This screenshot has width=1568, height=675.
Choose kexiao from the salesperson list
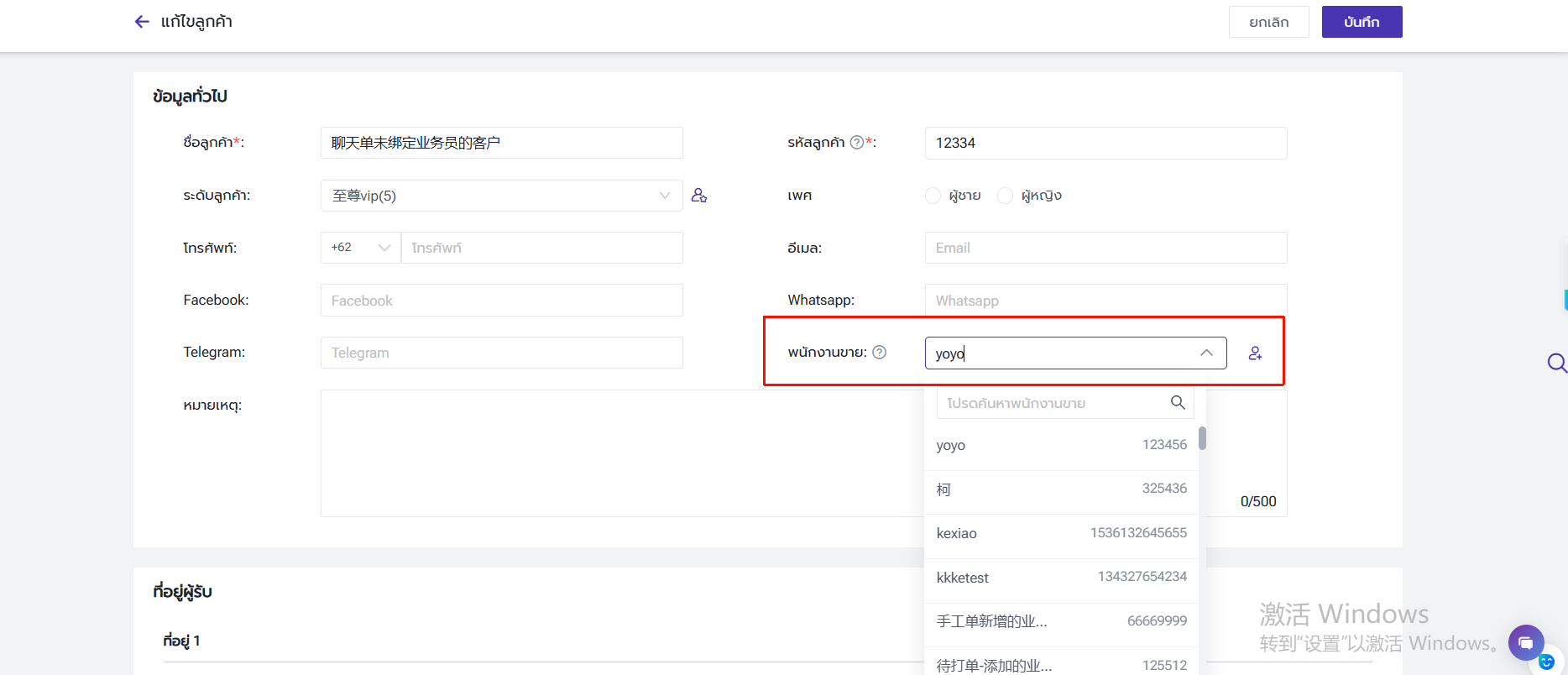point(1061,533)
